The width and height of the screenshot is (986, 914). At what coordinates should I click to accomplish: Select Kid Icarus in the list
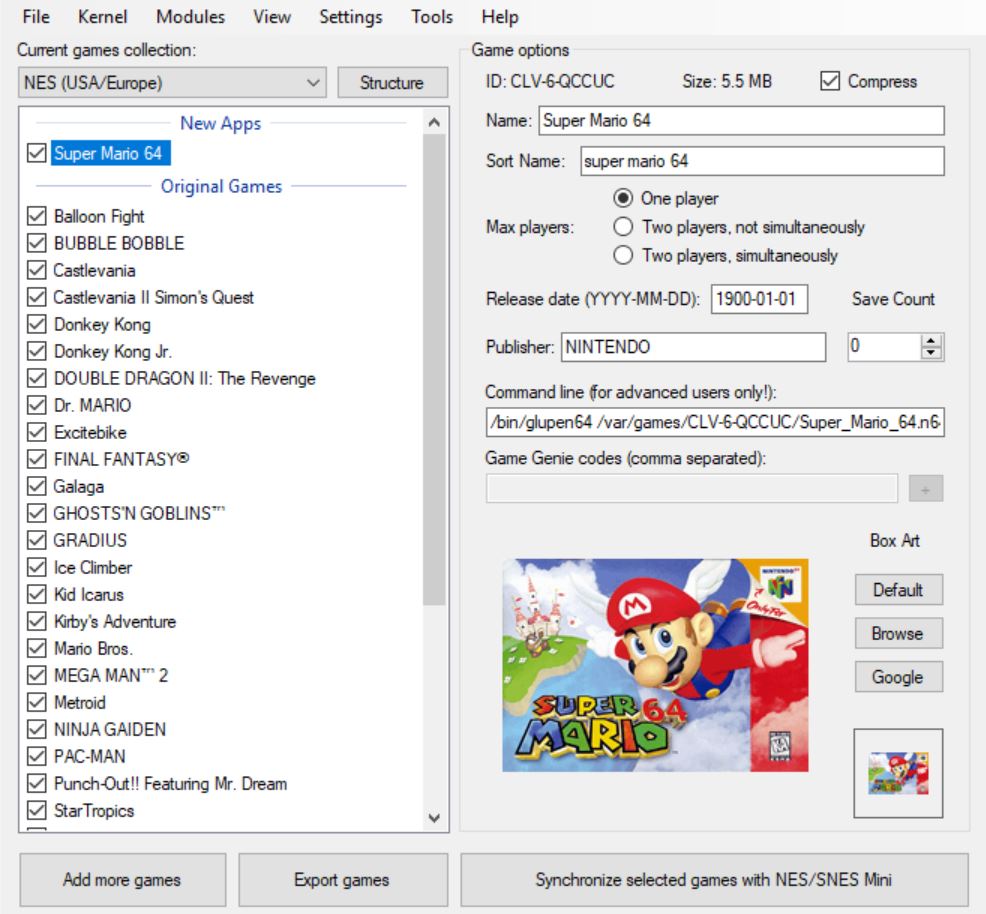[x=89, y=595]
